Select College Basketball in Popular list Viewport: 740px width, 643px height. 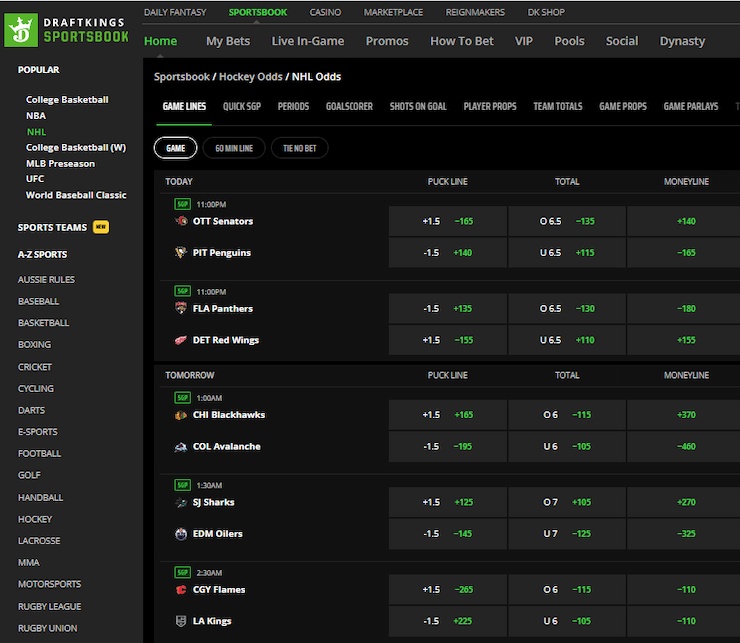pos(67,100)
